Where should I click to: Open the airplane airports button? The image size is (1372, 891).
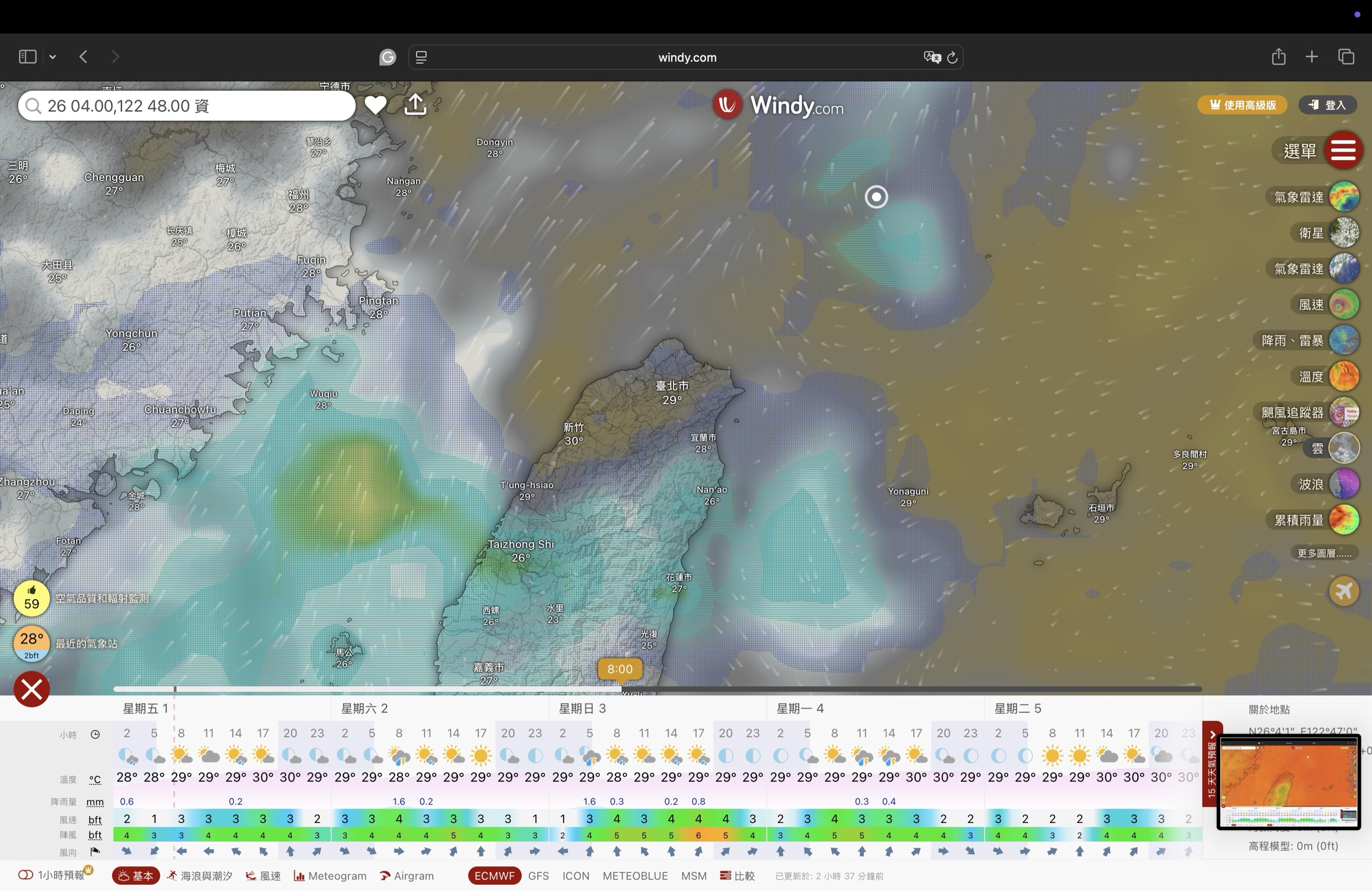(1344, 591)
